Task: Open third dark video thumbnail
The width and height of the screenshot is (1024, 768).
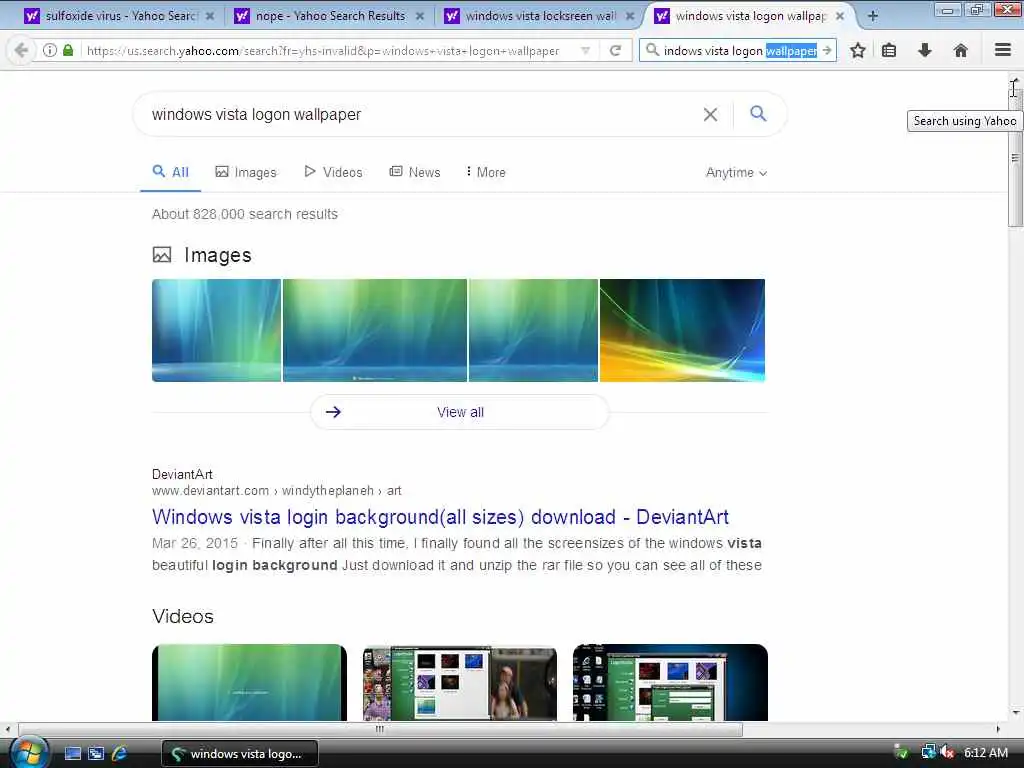Action: 670,682
